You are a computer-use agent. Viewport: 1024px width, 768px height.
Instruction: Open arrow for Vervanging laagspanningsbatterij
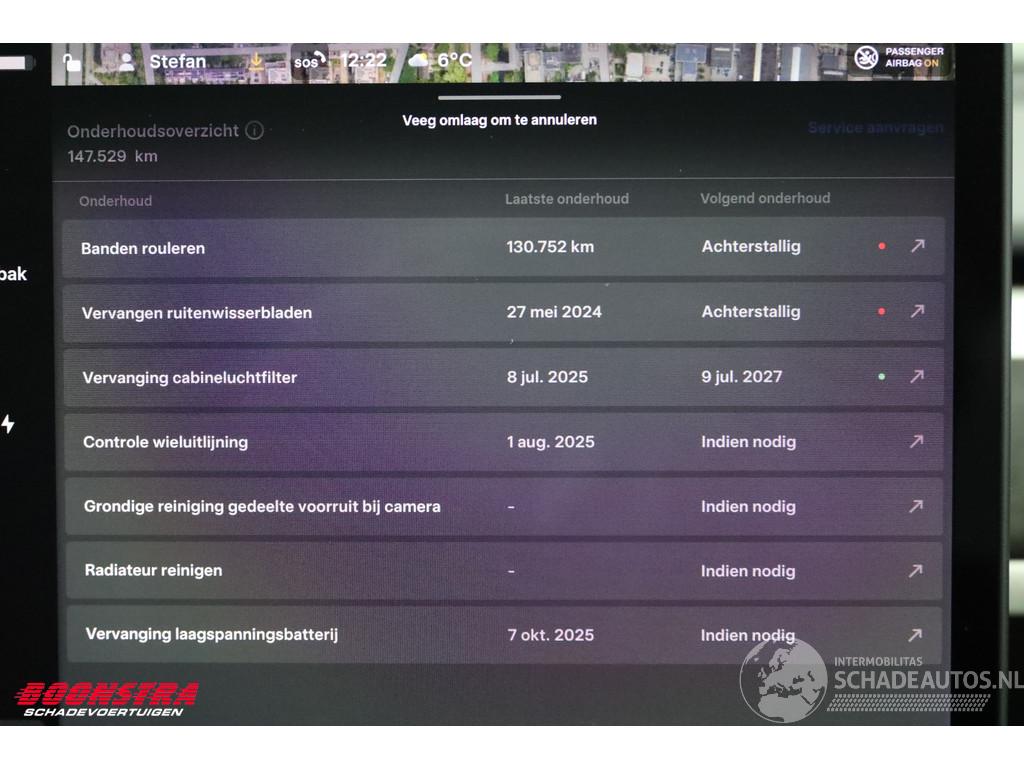tap(915, 635)
